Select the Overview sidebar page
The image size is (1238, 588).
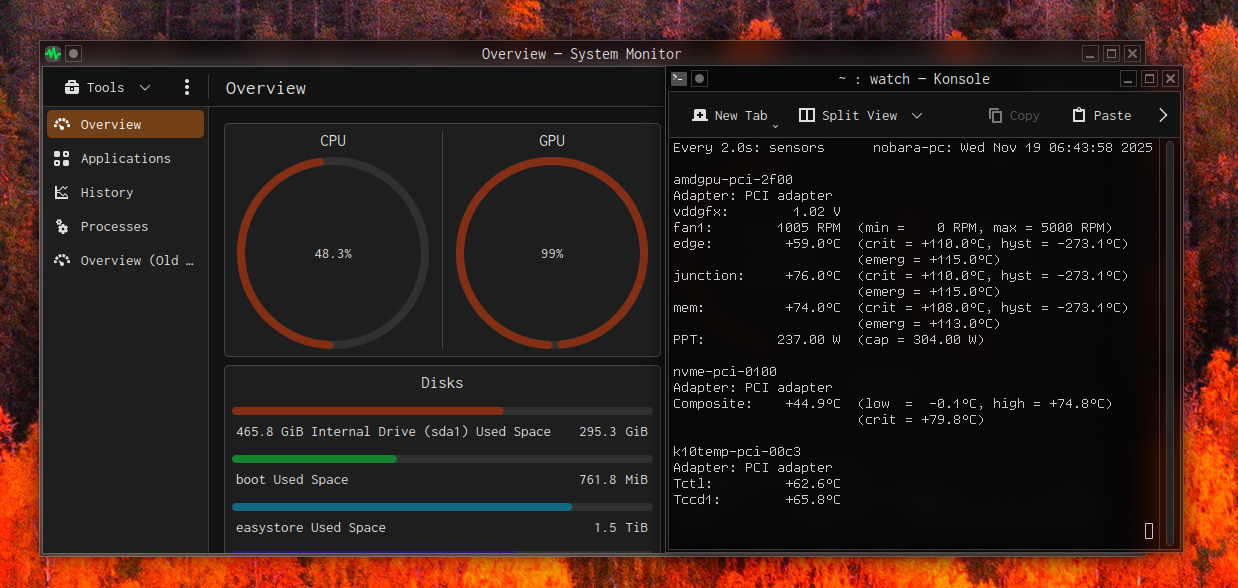(x=126, y=124)
